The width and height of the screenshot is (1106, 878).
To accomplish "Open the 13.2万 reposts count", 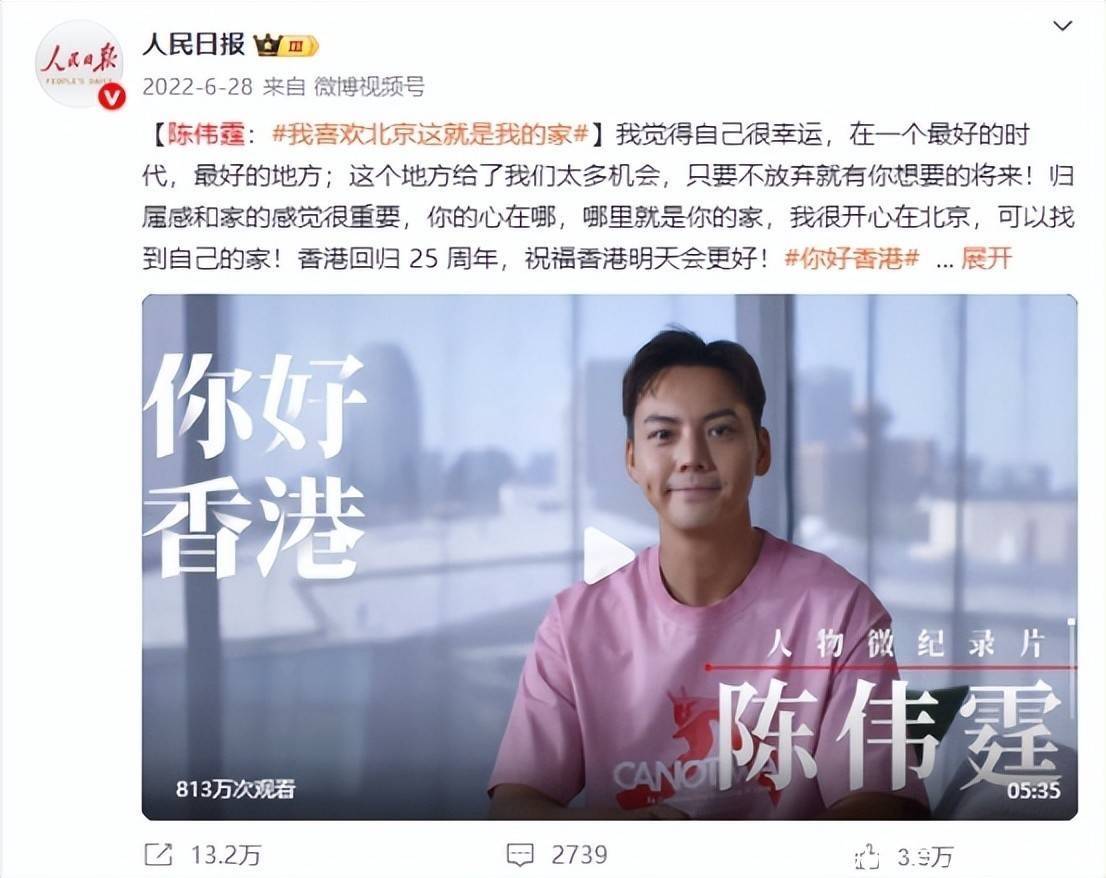I will pos(226,855).
